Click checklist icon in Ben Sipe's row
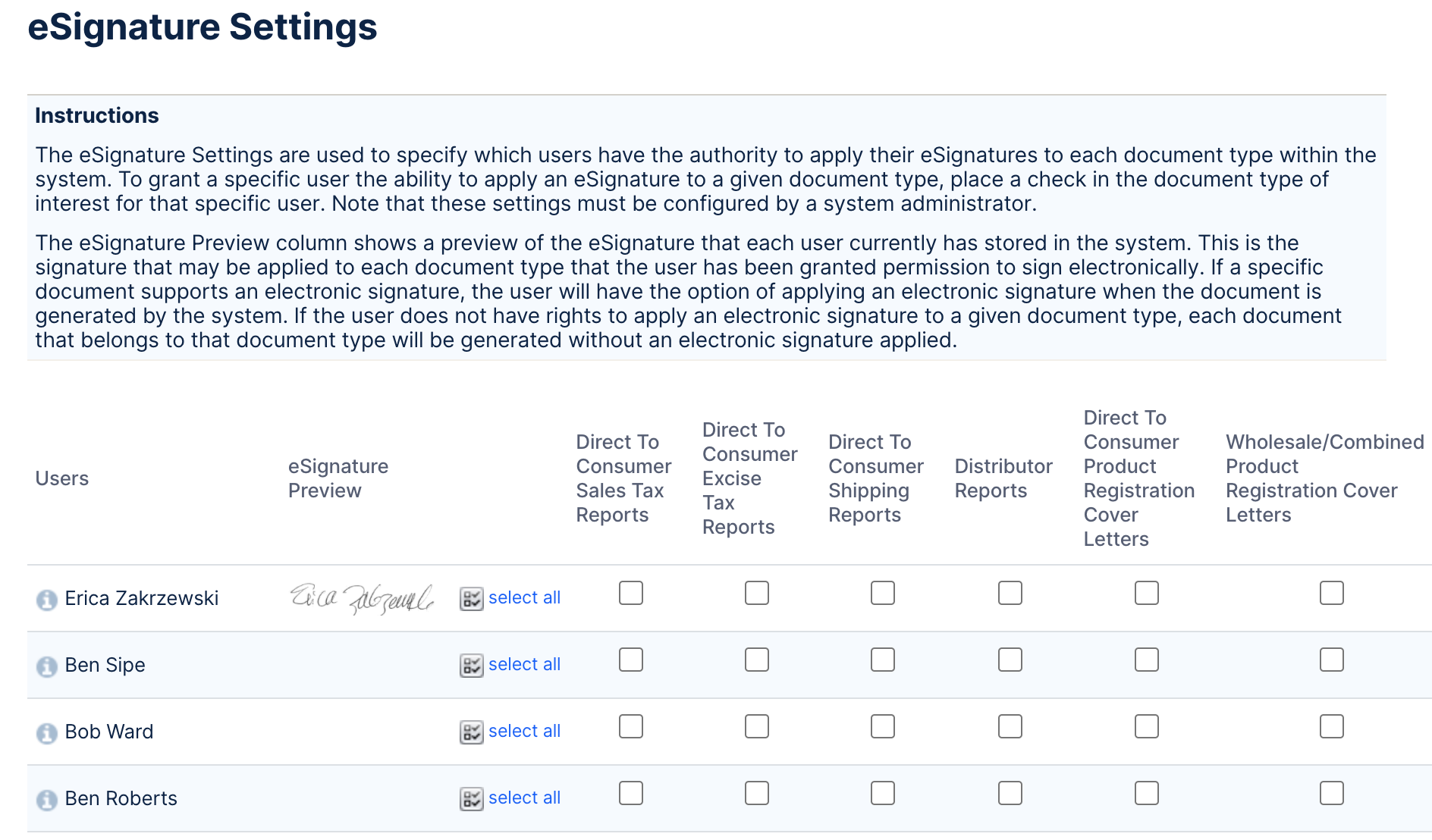The image size is (1432, 840). (471, 666)
